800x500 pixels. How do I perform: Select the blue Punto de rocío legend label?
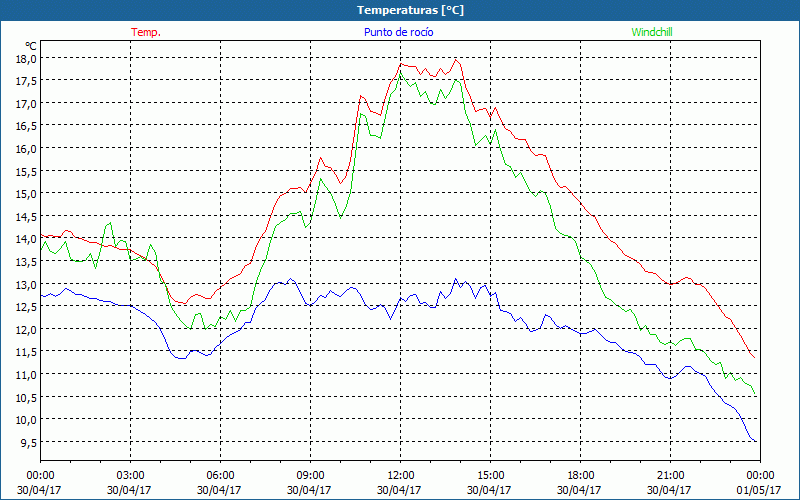point(398,32)
